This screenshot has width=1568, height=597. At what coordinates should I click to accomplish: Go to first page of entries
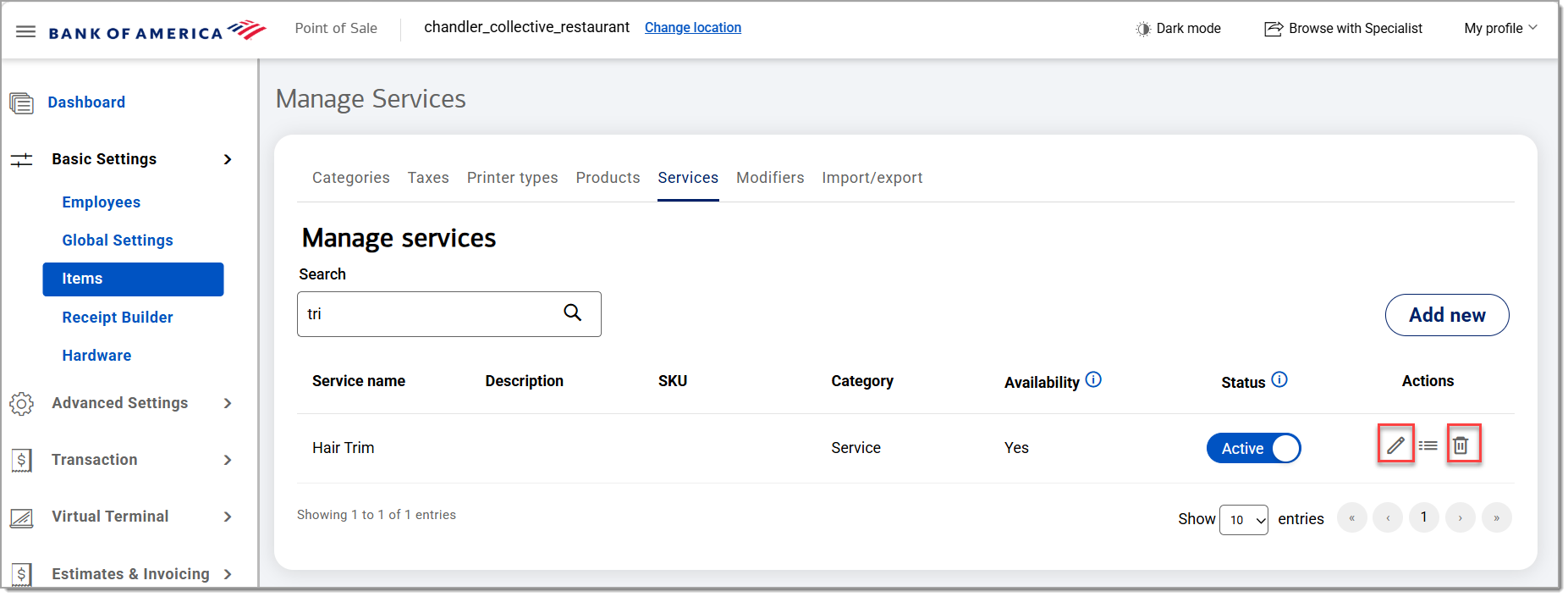pos(1352,517)
